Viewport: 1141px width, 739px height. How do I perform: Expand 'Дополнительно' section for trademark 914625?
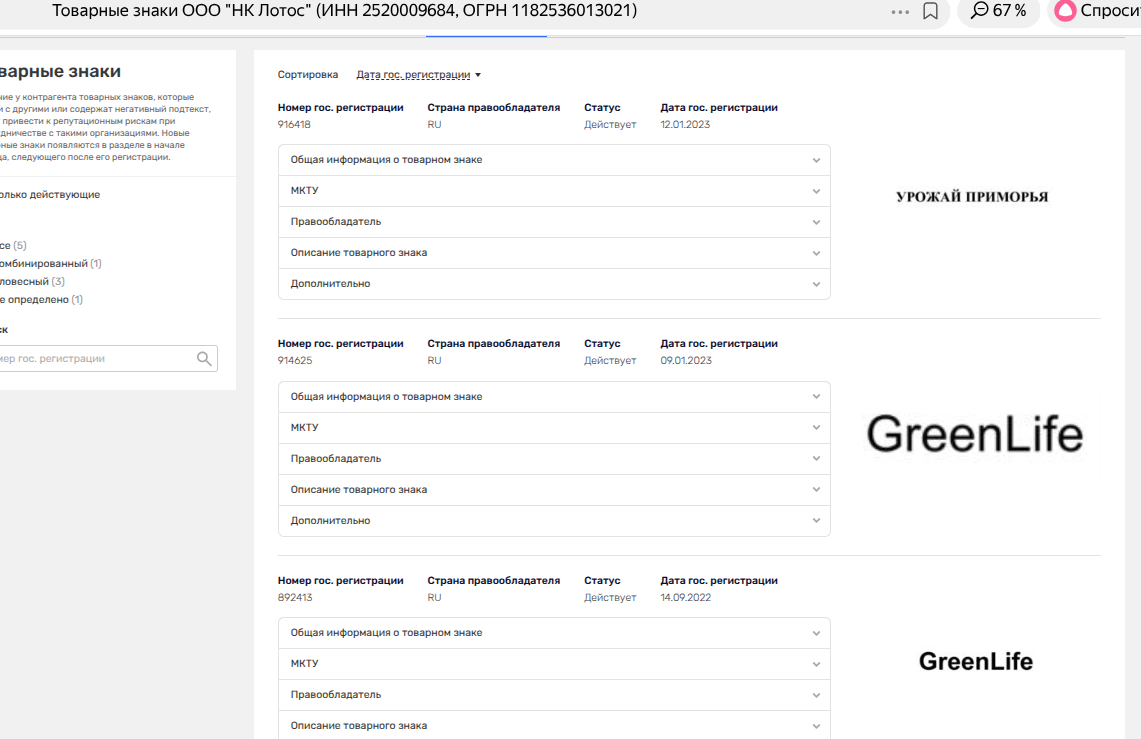point(554,521)
